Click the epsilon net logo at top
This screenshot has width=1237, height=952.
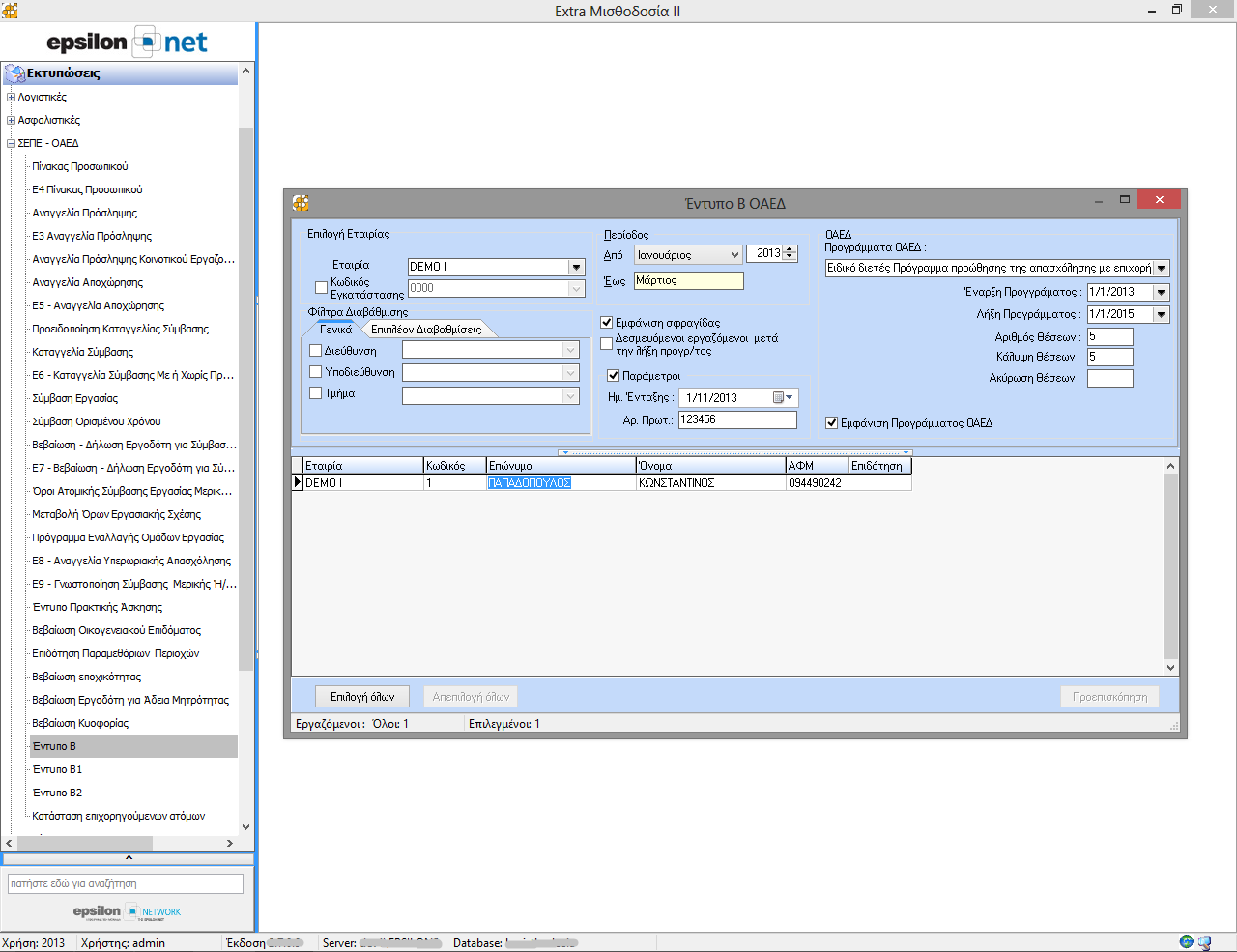(x=127, y=43)
